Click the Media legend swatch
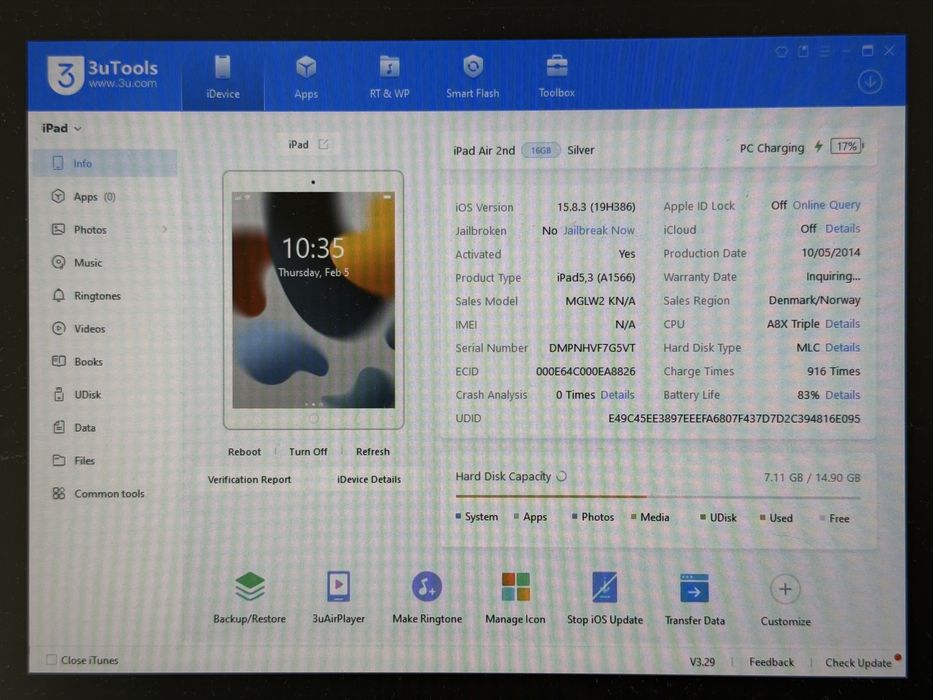Screen dimensions: 933x700 coord(634,517)
